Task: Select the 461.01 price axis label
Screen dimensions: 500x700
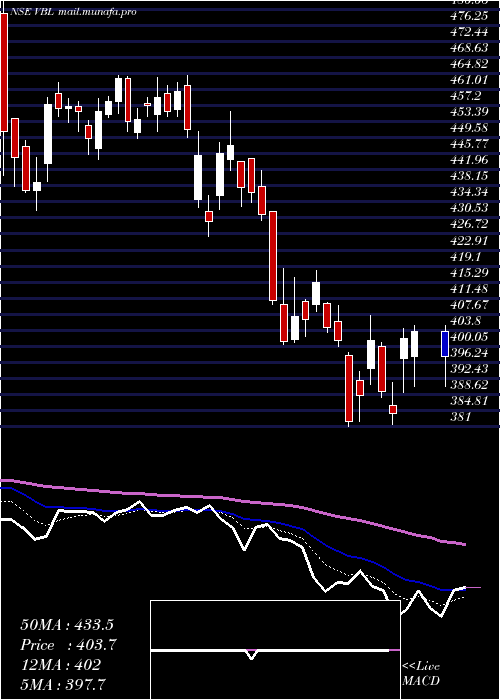Action: coord(470,80)
